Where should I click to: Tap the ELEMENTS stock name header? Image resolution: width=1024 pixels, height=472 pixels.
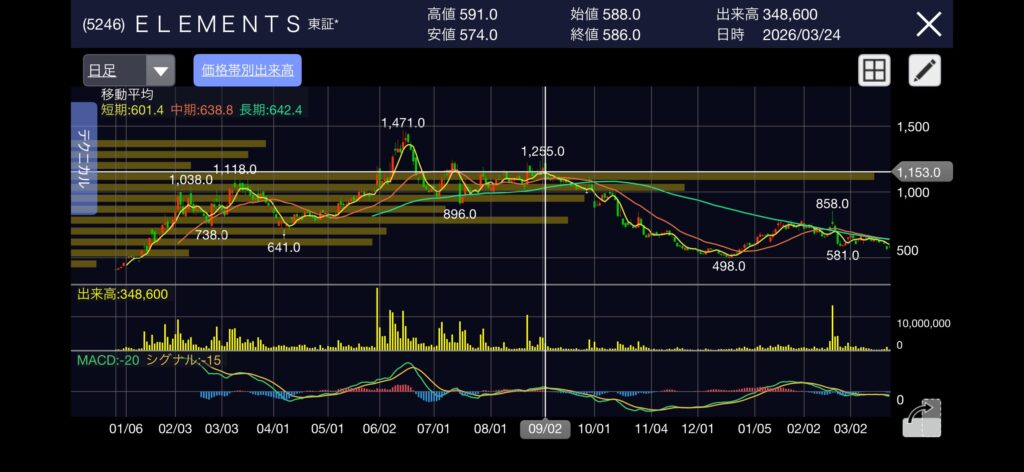click(x=217, y=24)
